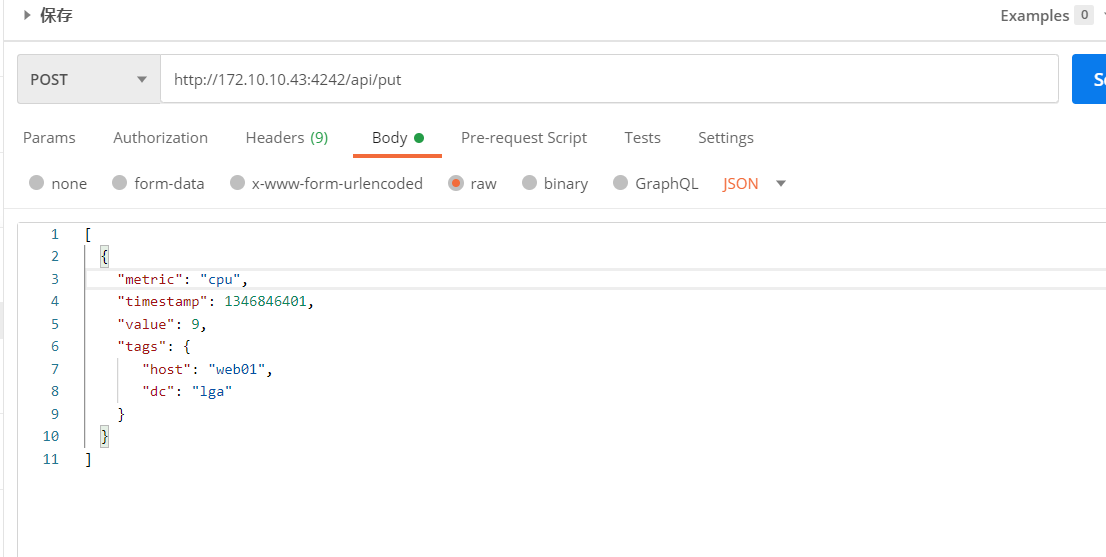This screenshot has height=557, width=1106.
Task: Click the "value": 9 line
Action: tap(162, 324)
